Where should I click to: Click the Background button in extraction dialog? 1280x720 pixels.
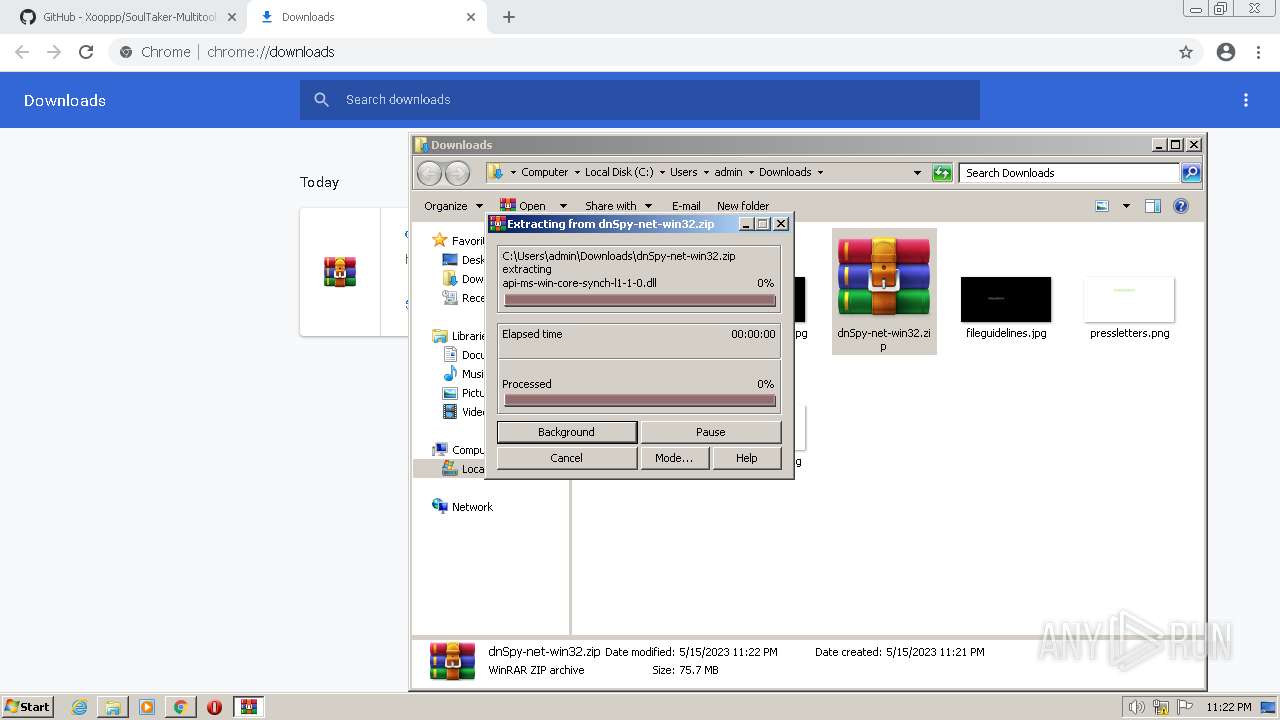point(566,432)
